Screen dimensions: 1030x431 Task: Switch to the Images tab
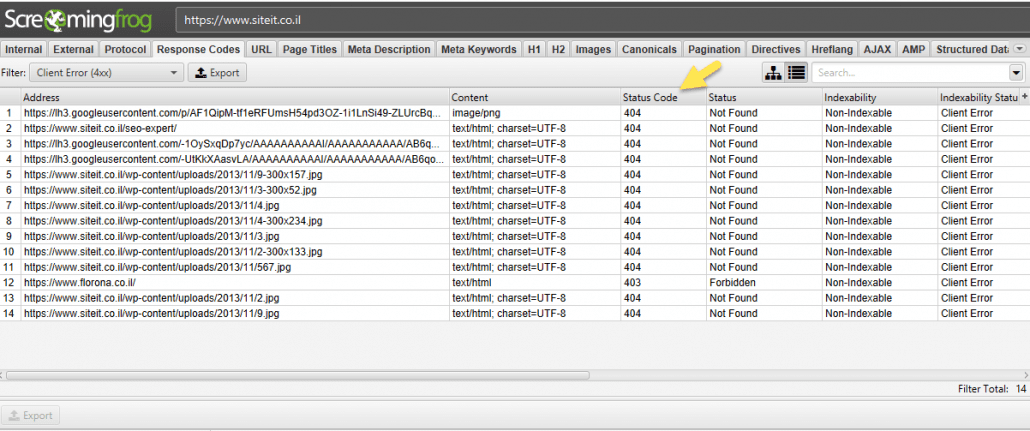click(593, 49)
